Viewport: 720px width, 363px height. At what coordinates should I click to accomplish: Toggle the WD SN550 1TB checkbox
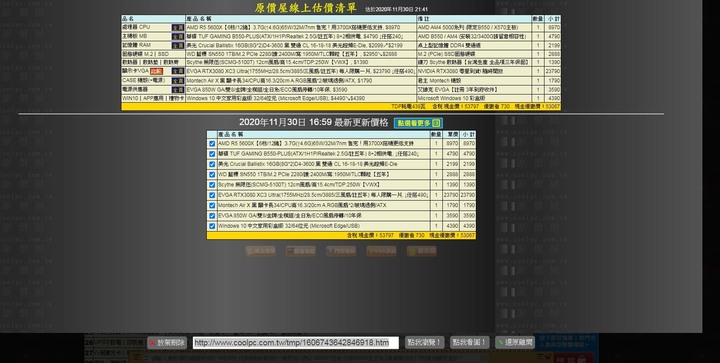click(x=212, y=174)
